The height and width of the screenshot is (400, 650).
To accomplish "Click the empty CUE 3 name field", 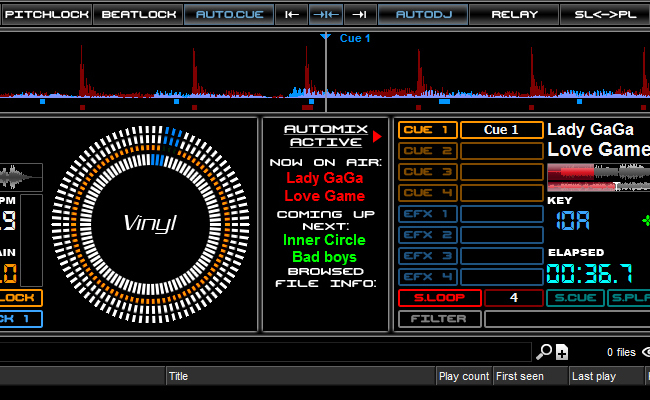I will 502,172.
